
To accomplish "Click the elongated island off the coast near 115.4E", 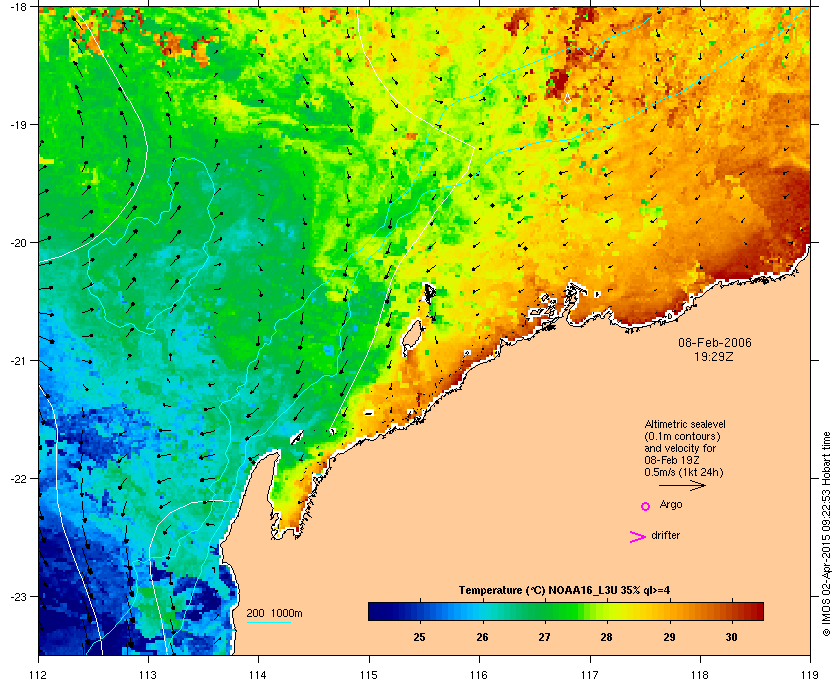I will pyautogui.click(x=411, y=336).
